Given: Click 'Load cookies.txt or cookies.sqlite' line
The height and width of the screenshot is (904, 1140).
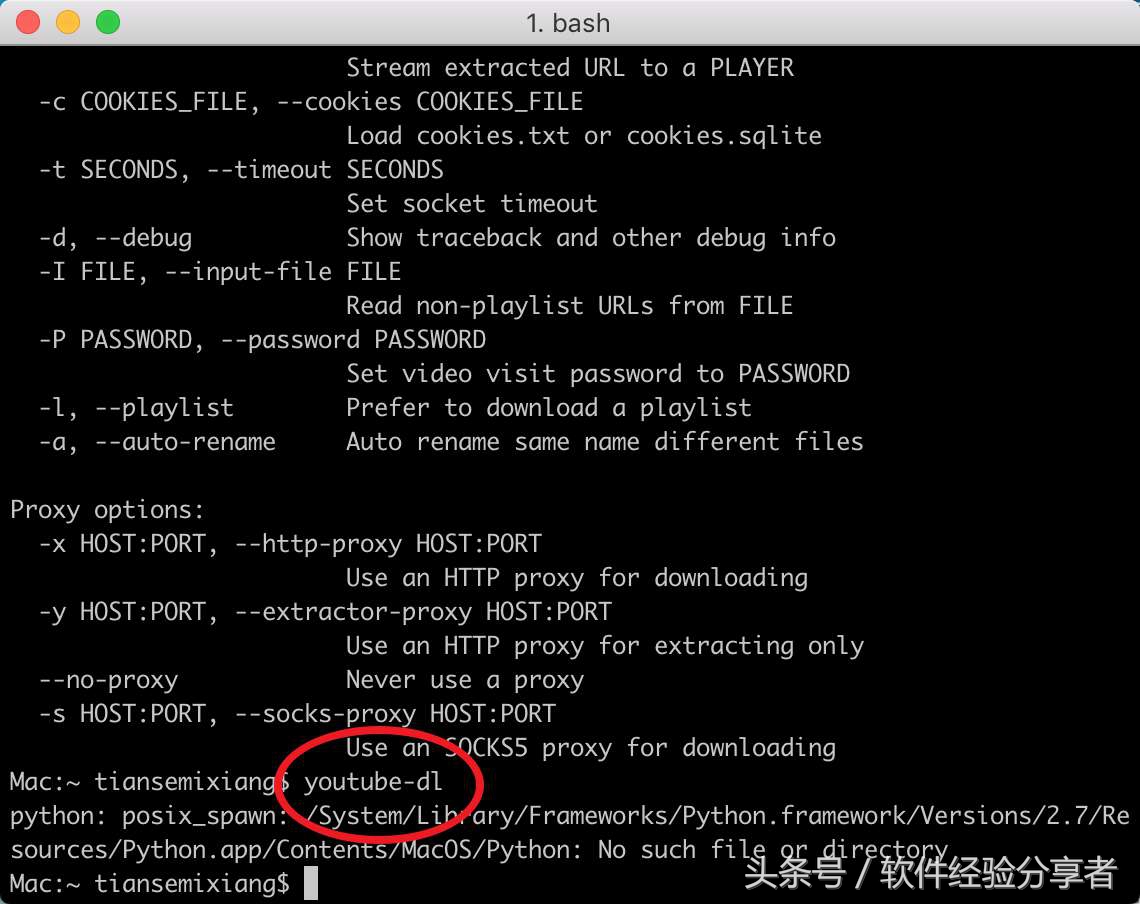Looking at the screenshot, I should tap(584, 136).
